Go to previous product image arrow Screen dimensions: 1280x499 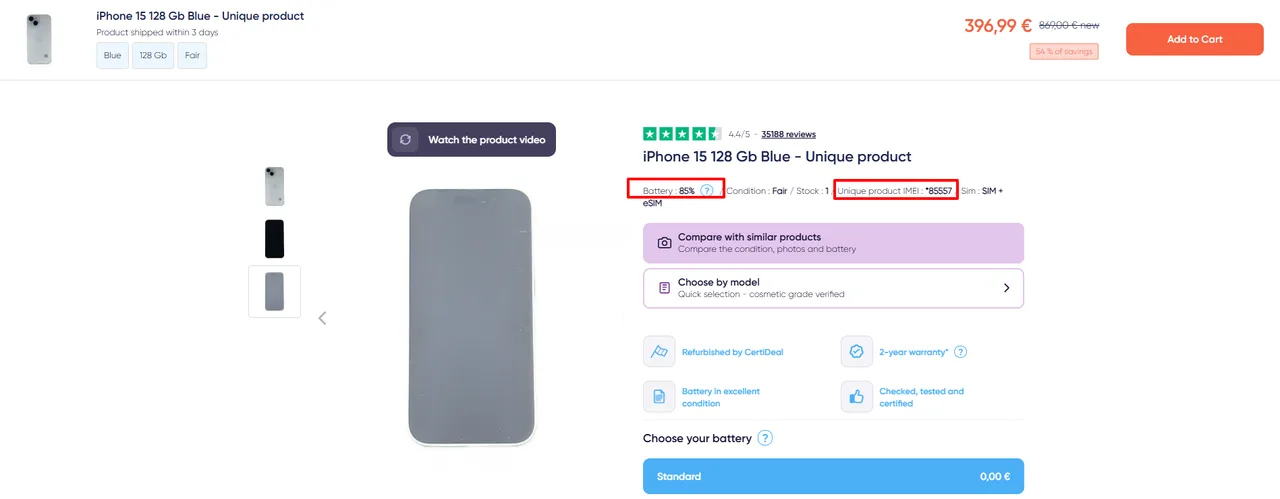[x=322, y=318]
